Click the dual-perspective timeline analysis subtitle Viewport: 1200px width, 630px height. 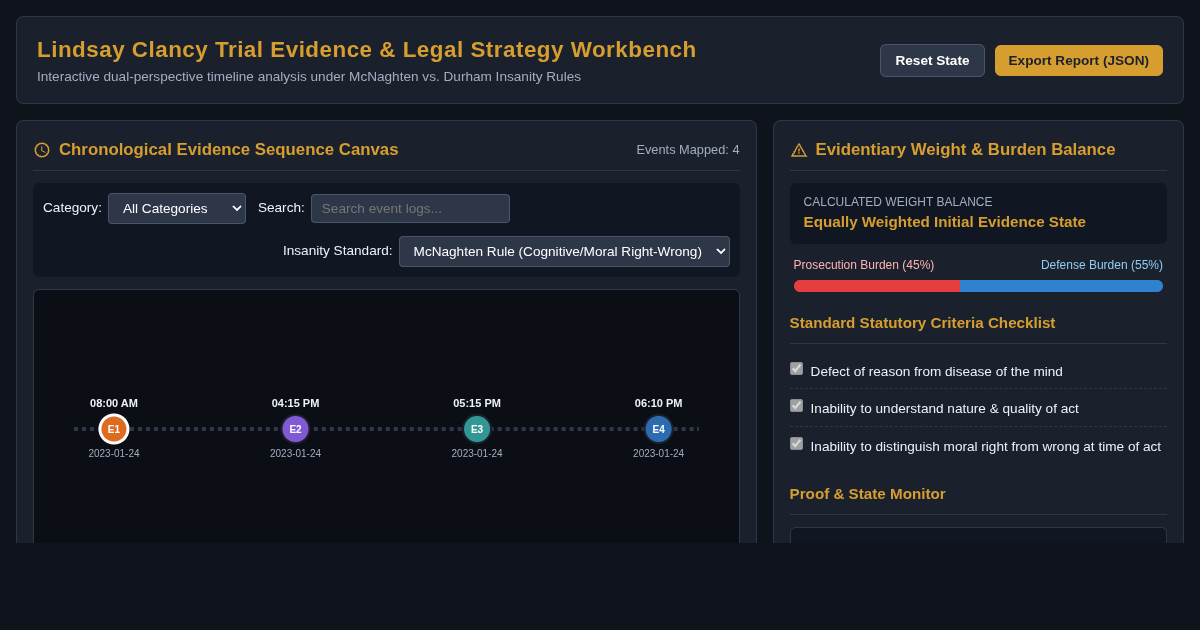(x=309, y=77)
